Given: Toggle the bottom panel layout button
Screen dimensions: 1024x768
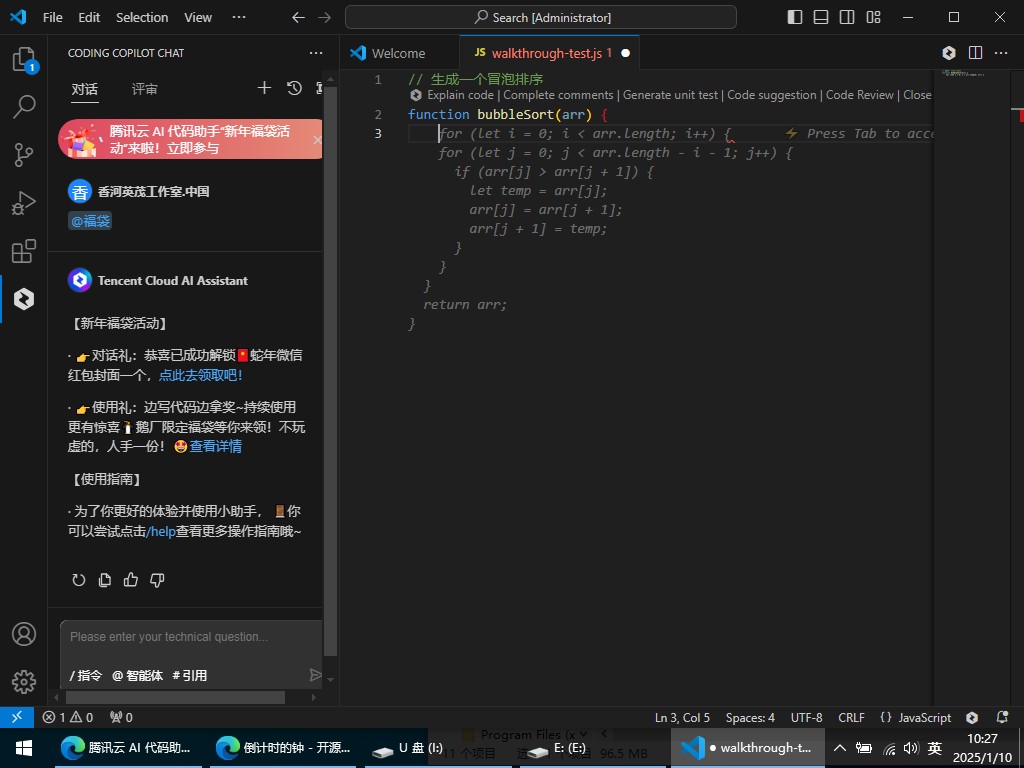Looking at the screenshot, I should click(x=821, y=17).
